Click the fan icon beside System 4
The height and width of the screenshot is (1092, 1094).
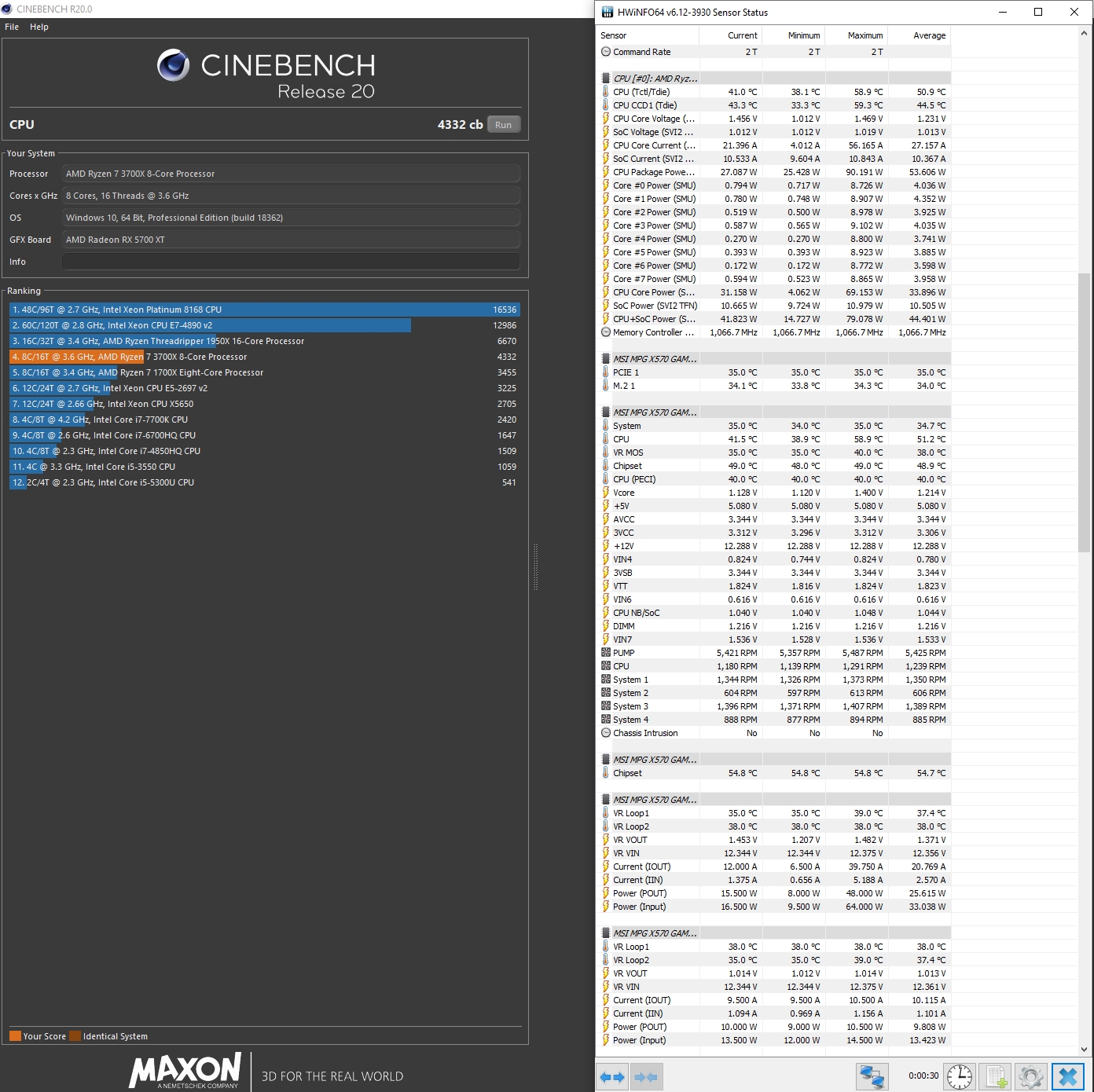(606, 720)
